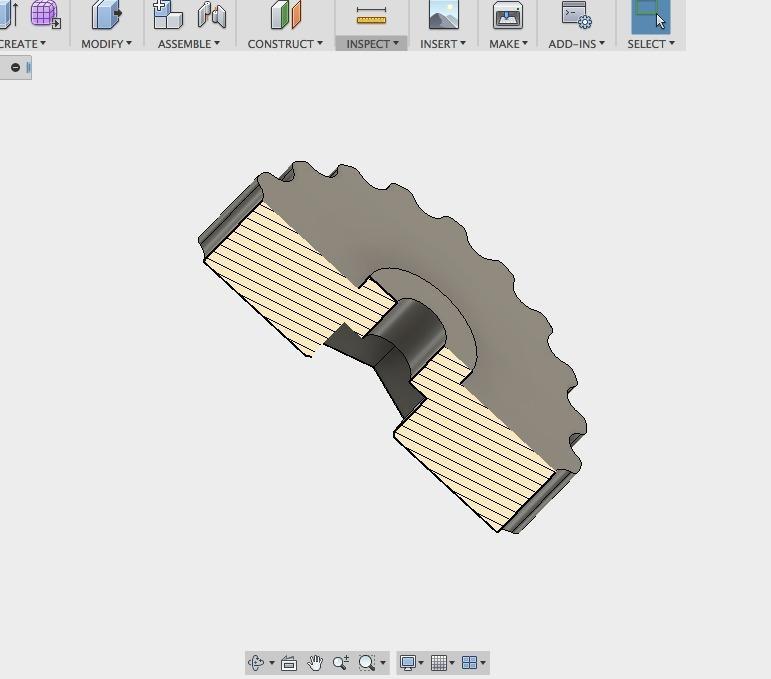Viewport: 771px width, 679px height.
Task: Open the CREATE dropdown menu
Action: (x=23, y=44)
